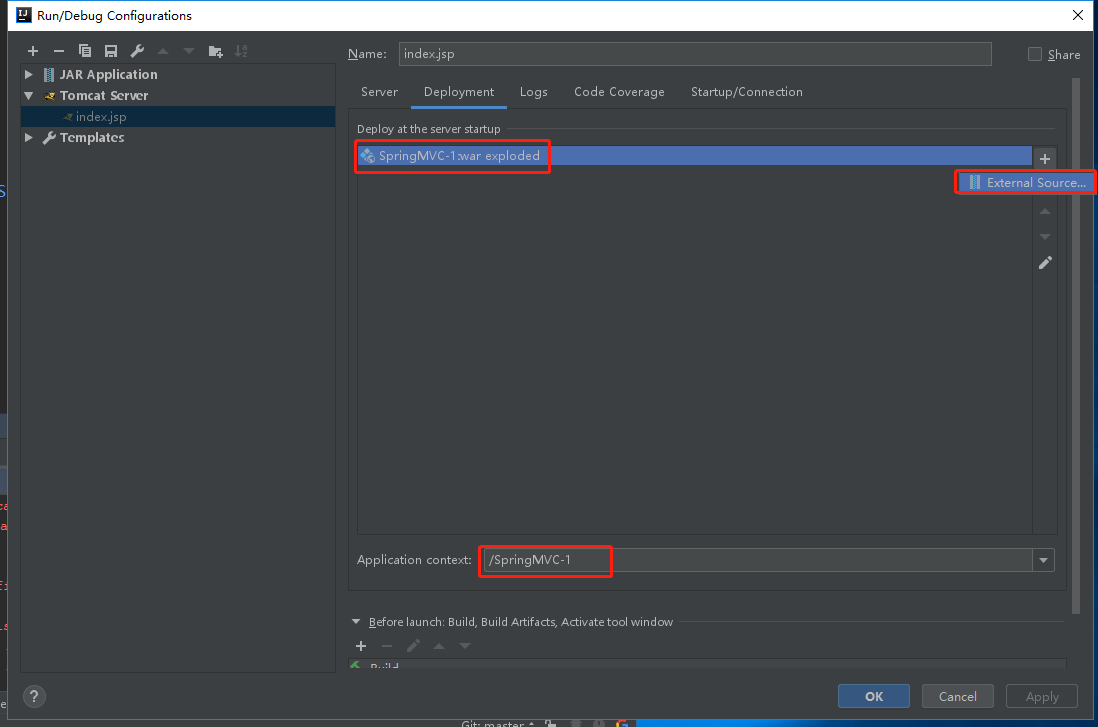Screen dimensions: 1098x727
Task: Click the right panel vertical scrollbar
Action: click(x=1076, y=347)
